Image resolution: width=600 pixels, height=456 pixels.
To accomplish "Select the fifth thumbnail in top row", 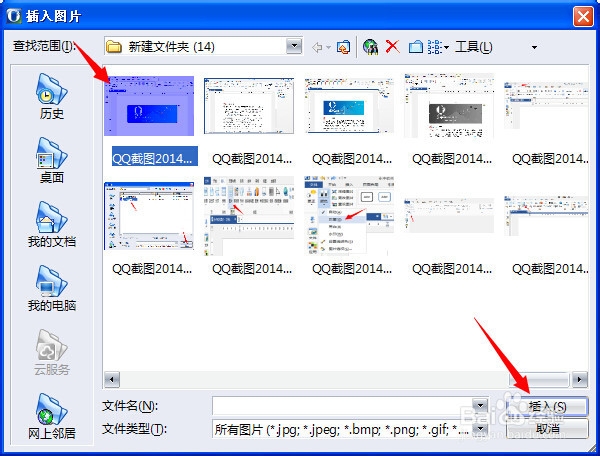I will coord(546,106).
